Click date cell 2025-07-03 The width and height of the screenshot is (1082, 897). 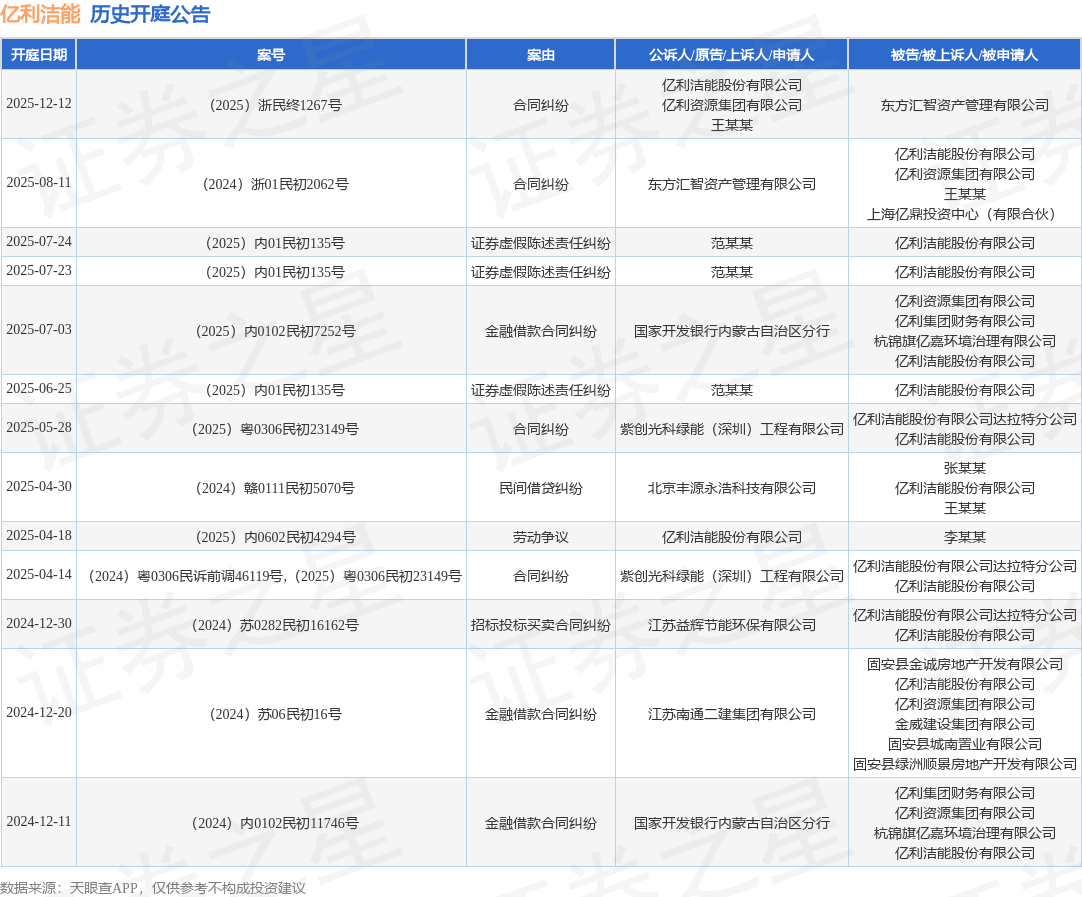point(39,330)
